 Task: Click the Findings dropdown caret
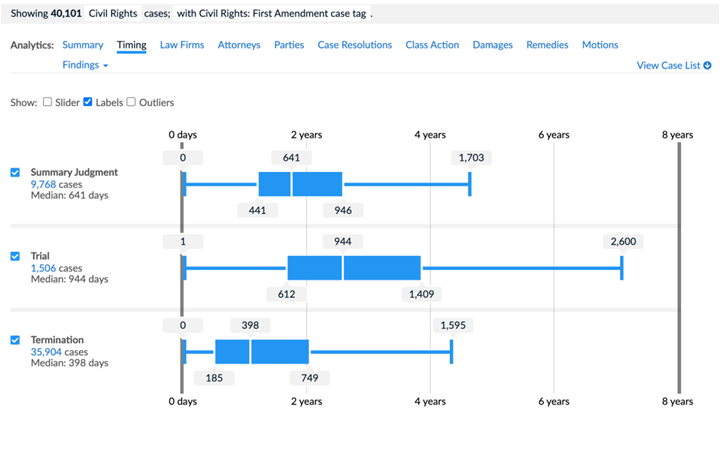click(106, 66)
